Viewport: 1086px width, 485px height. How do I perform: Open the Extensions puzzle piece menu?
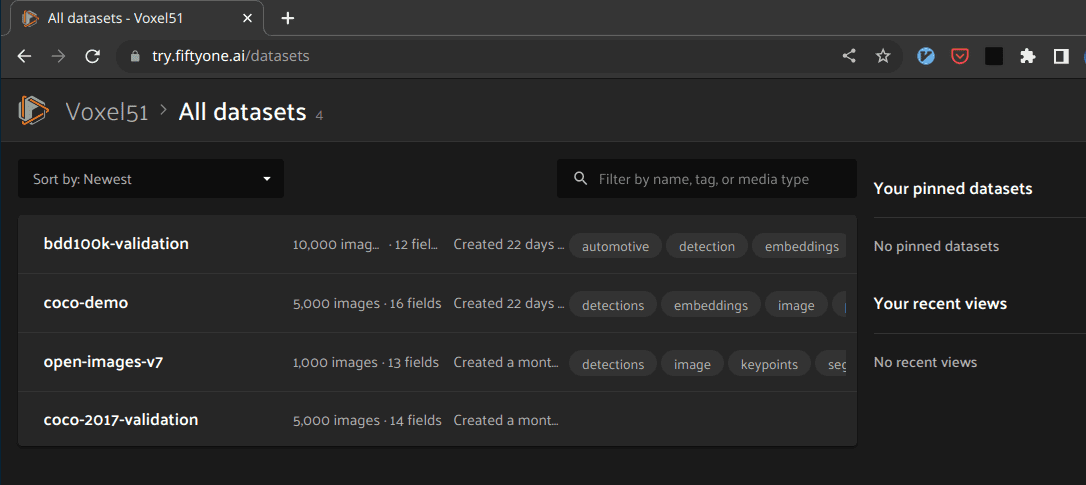1028,56
